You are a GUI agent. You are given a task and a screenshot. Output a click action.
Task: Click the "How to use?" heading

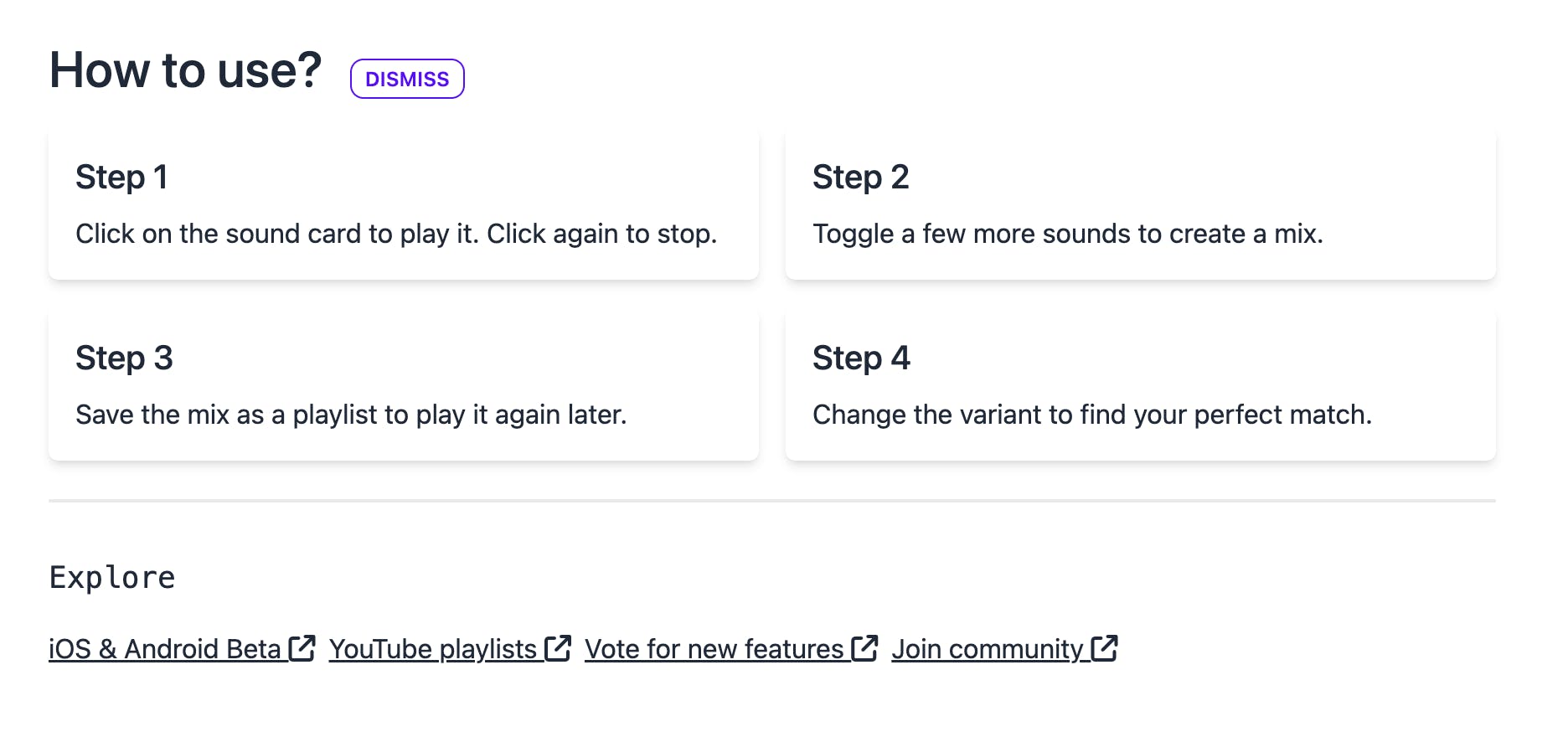tap(185, 70)
